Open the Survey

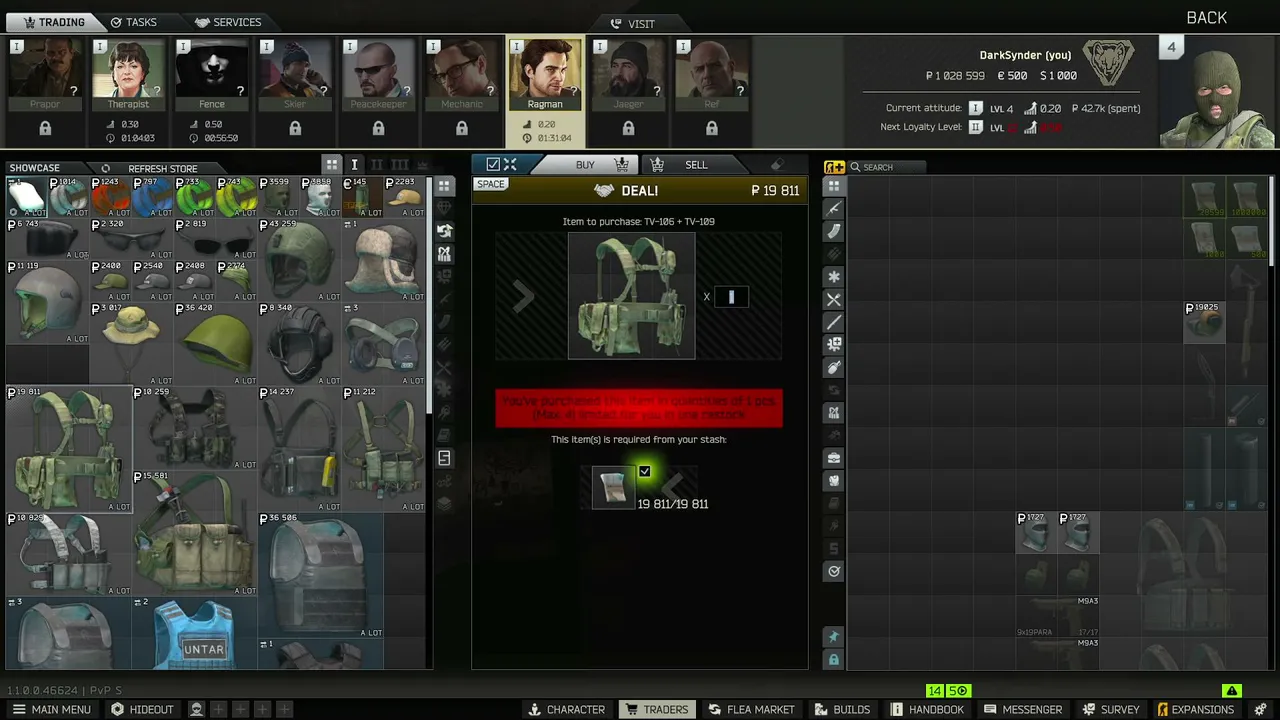1110,709
